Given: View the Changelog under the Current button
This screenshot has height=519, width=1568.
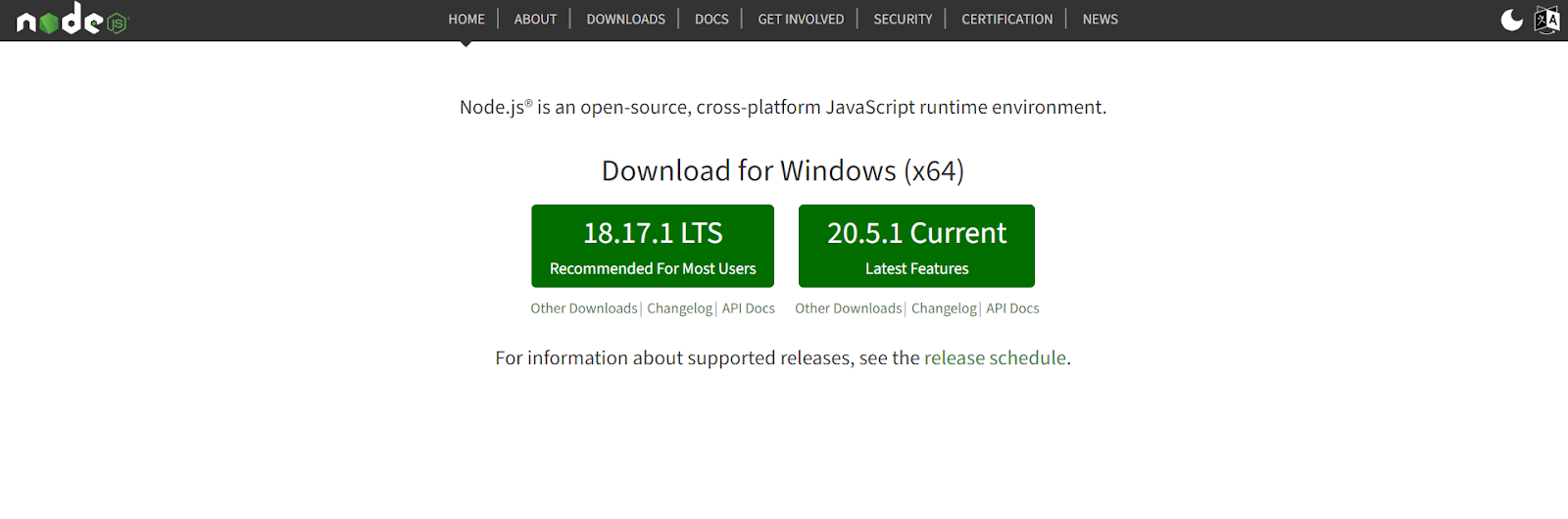Looking at the screenshot, I should tap(944, 308).
